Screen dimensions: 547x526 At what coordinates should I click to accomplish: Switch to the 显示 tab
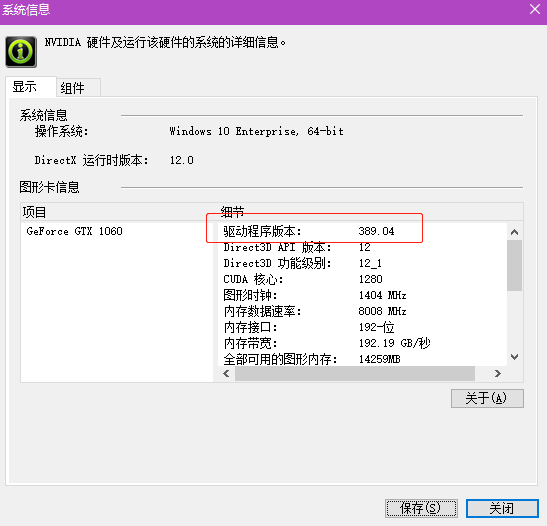31,87
